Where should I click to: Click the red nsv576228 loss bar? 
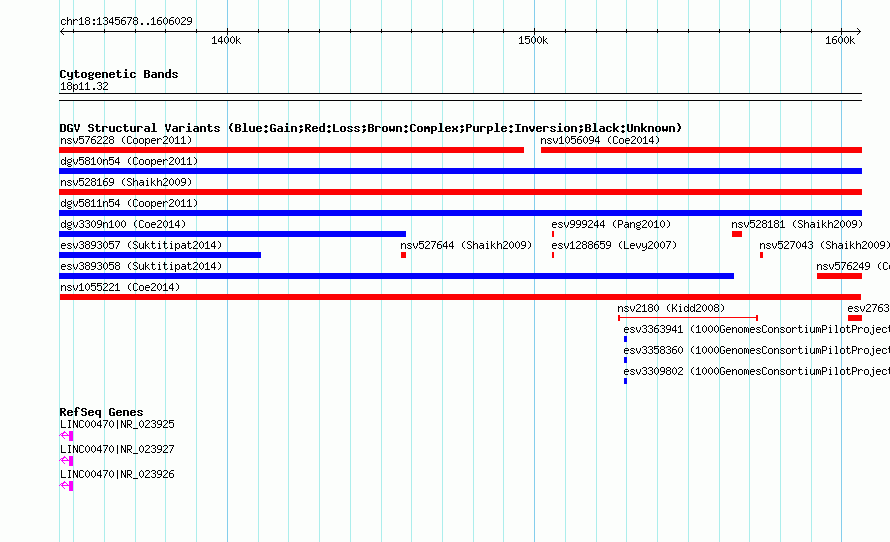point(292,150)
